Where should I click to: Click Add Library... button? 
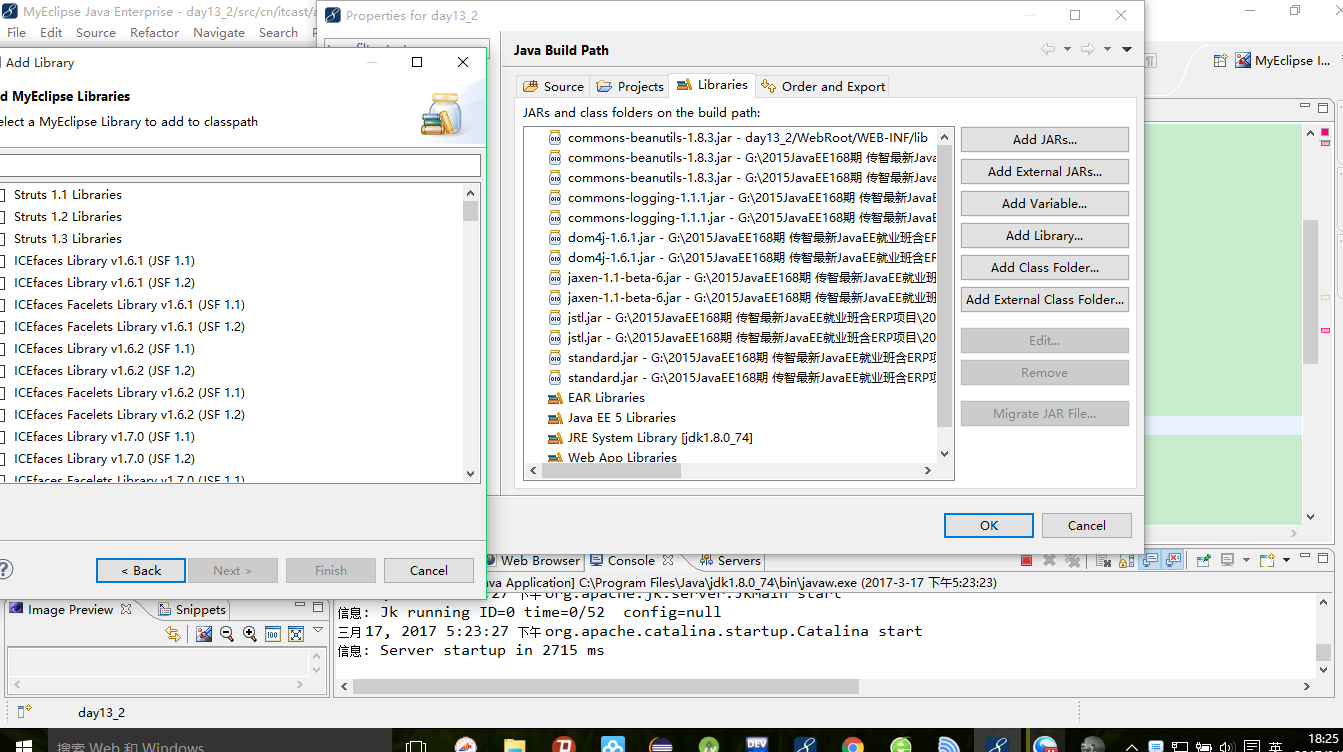(x=1044, y=236)
